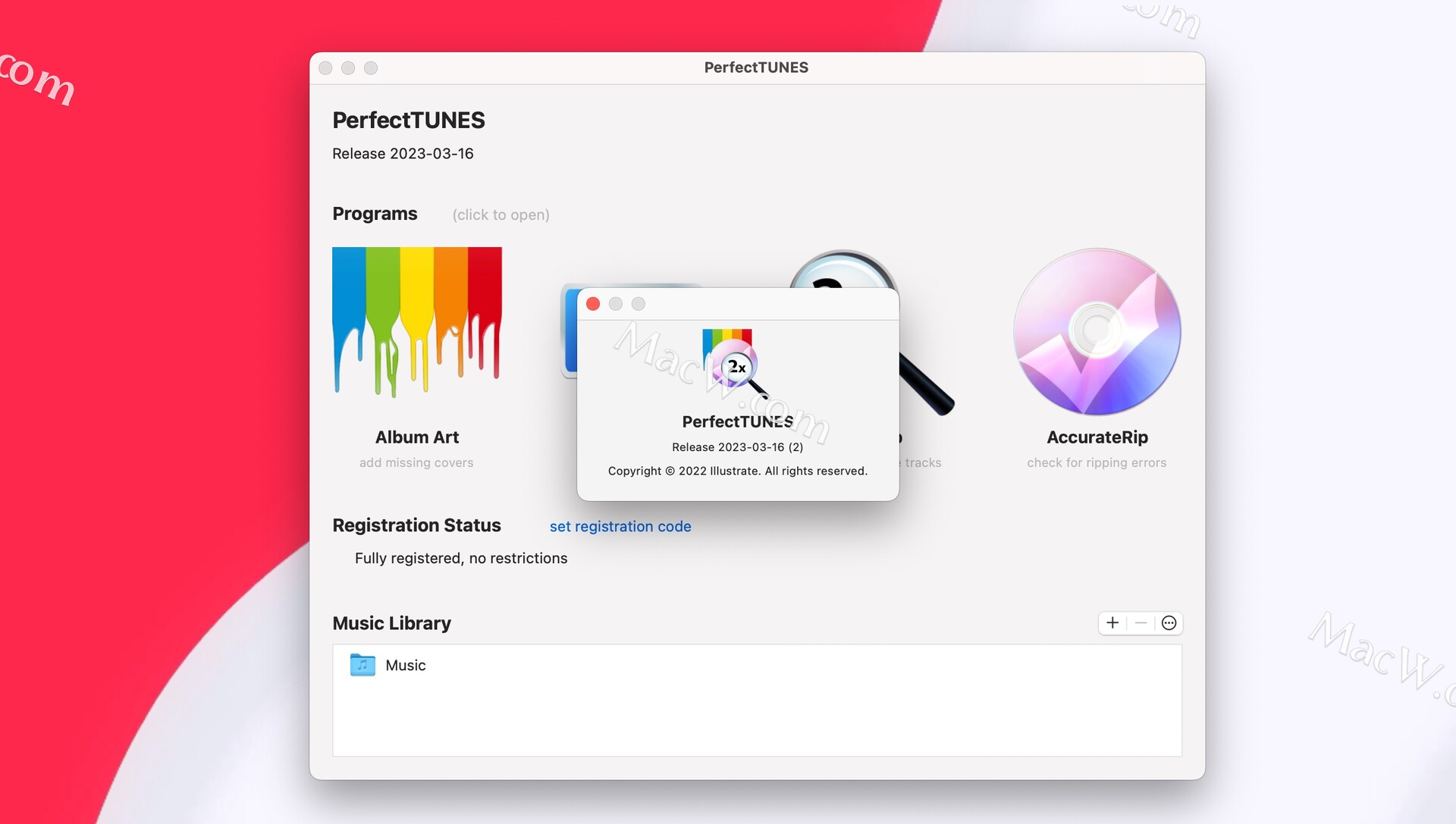1456x824 pixels.
Task: Click the set registration code link
Action: pos(620,526)
